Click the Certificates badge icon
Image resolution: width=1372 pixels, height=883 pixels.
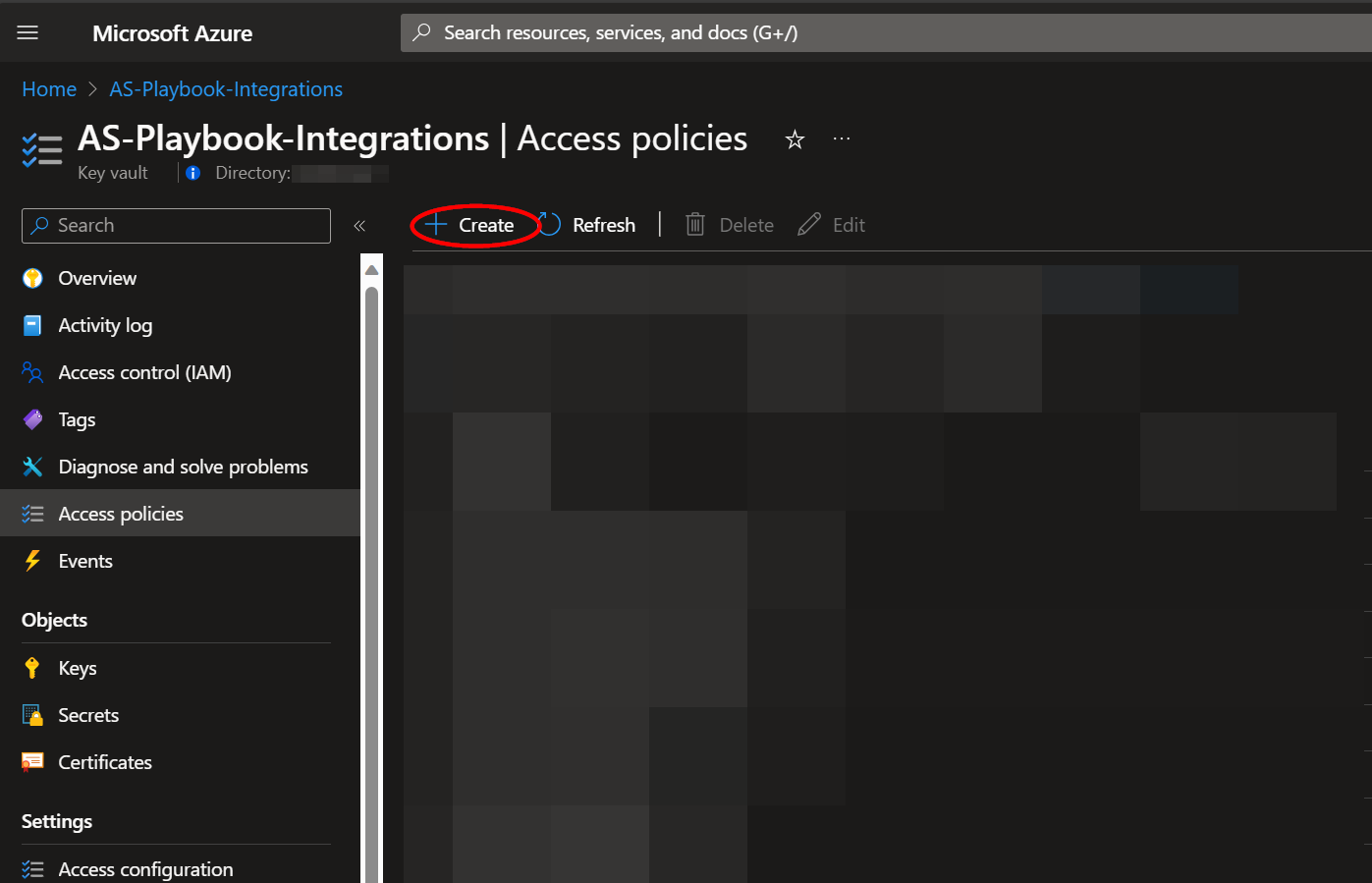click(x=32, y=762)
